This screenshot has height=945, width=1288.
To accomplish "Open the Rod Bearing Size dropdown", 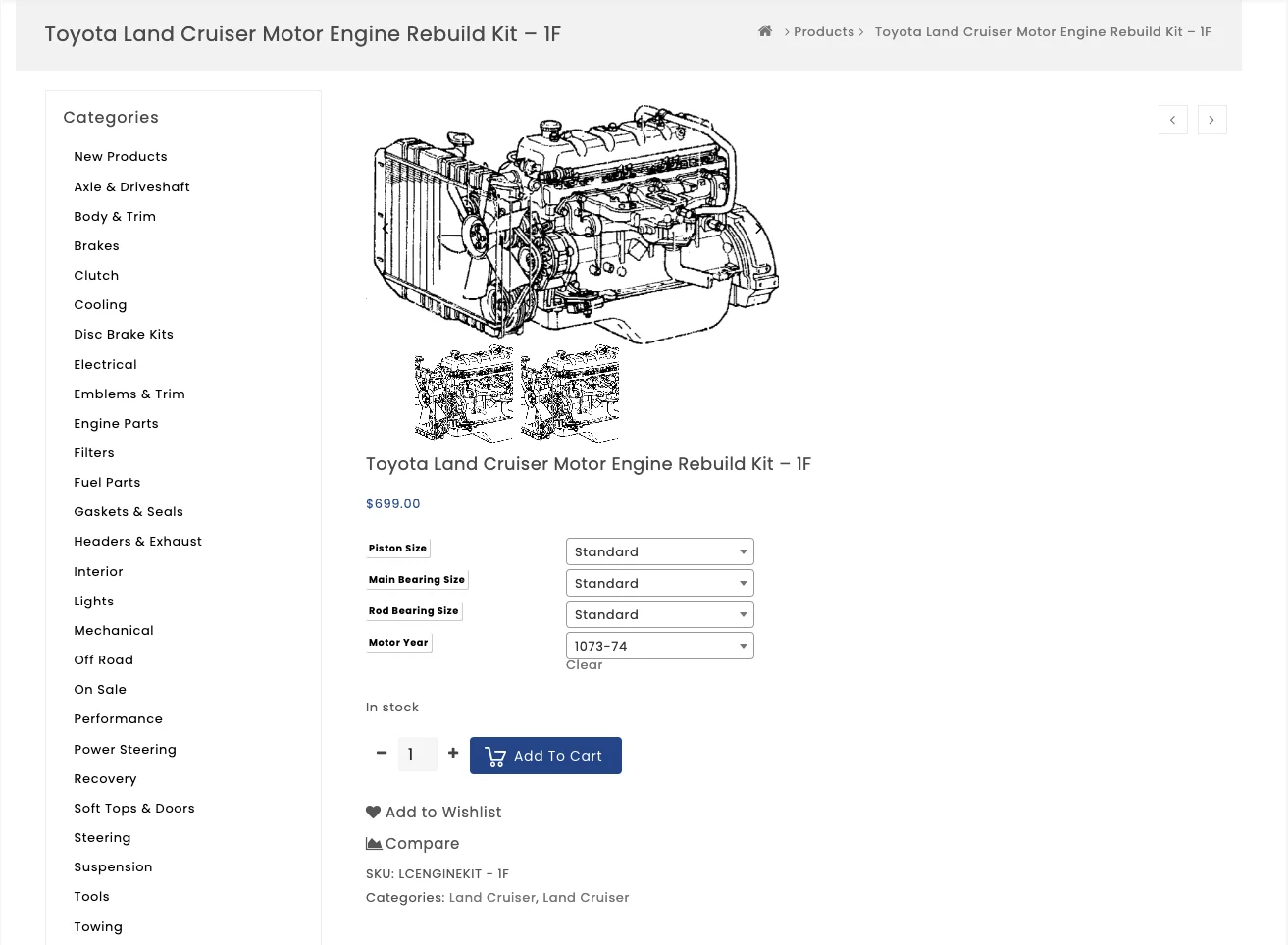I will pos(660,614).
